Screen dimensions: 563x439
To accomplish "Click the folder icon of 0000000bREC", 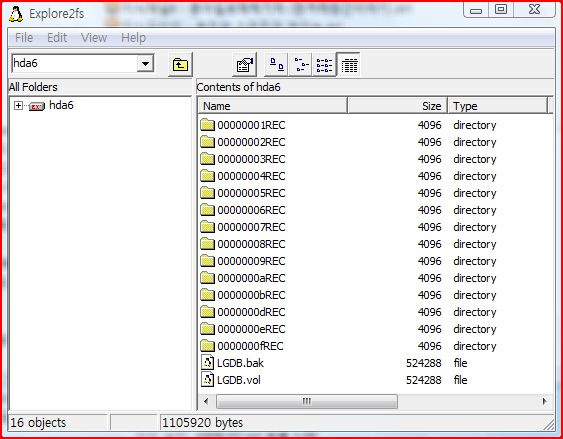I will (207, 295).
